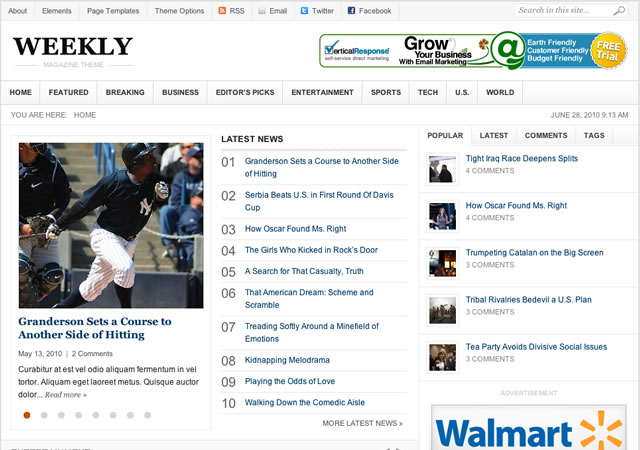Click the RSS feed icon
Viewport: 640px width, 450px height.
(x=222, y=11)
